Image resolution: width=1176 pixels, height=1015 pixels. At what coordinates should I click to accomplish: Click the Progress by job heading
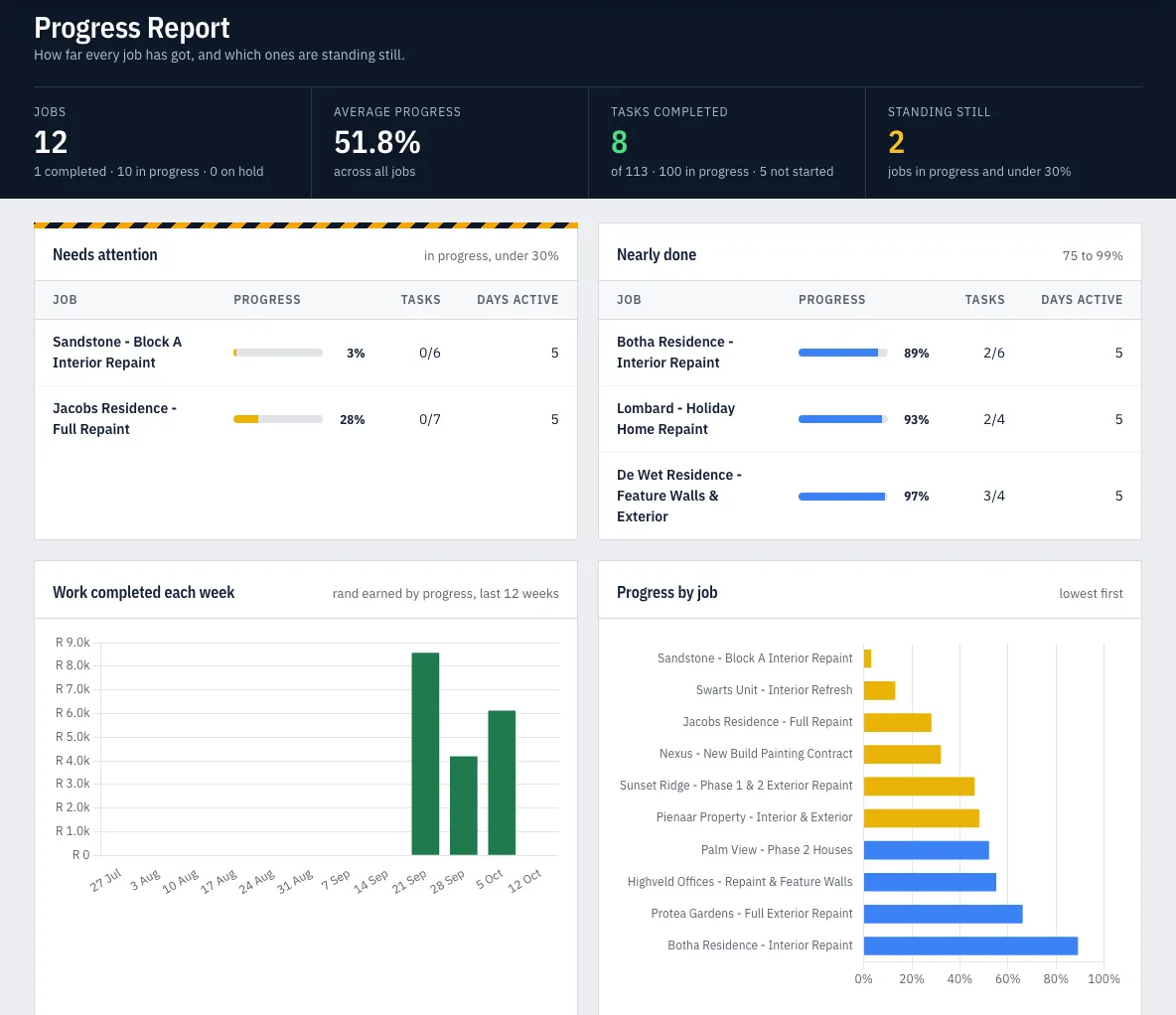coord(666,593)
